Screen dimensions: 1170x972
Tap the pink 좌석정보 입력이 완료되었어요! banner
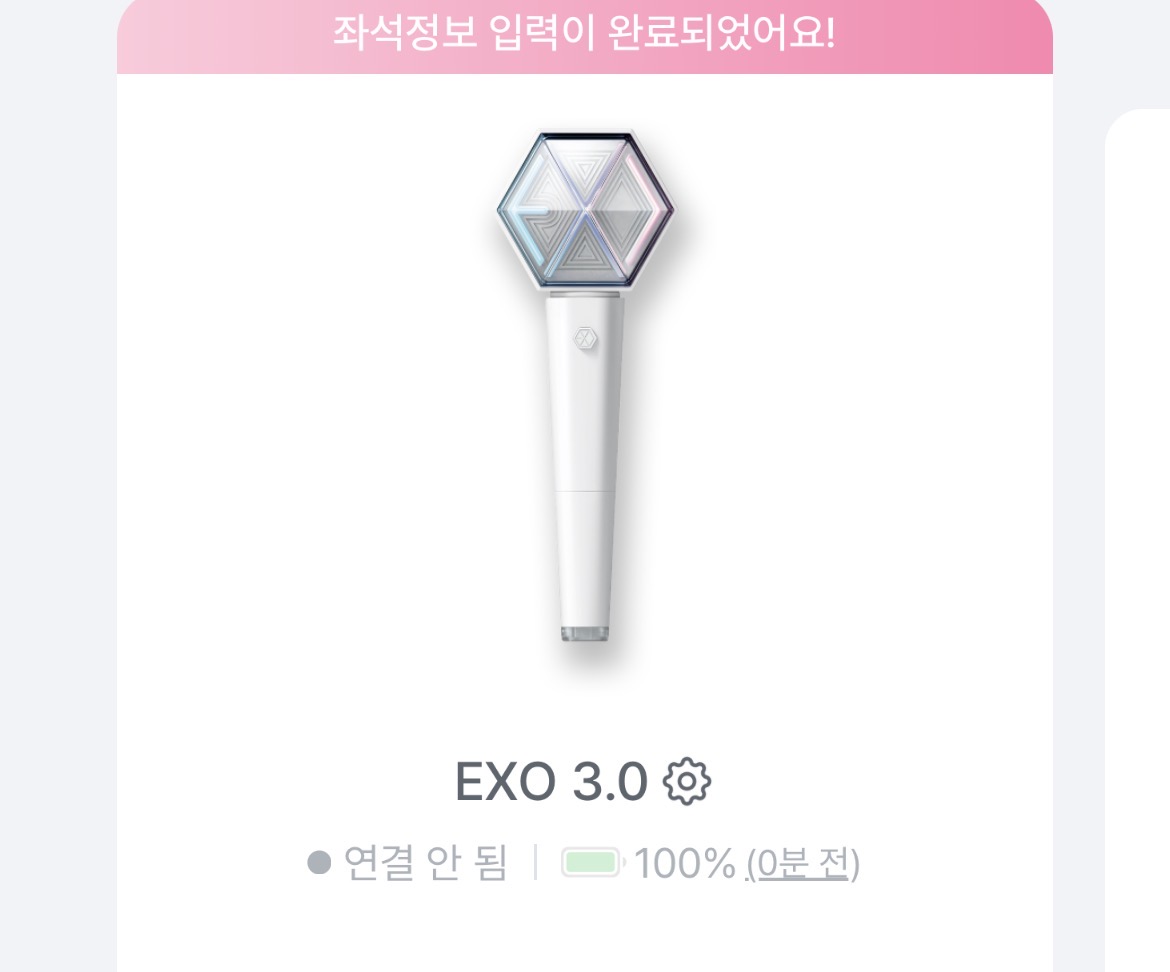point(585,34)
